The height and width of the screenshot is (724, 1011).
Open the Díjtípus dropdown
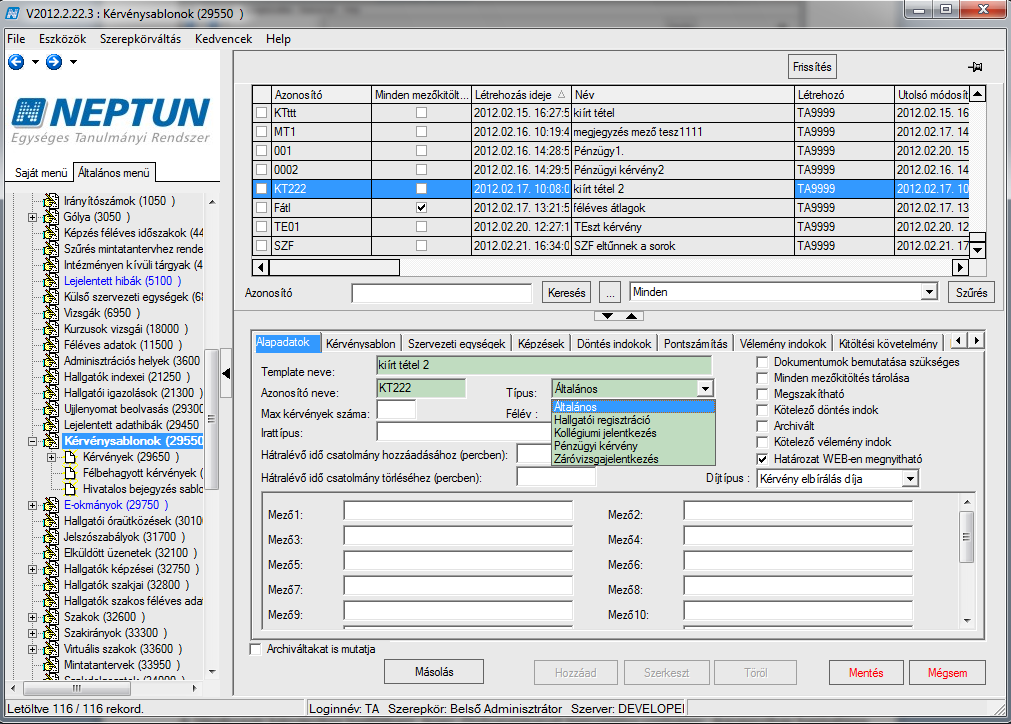910,479
